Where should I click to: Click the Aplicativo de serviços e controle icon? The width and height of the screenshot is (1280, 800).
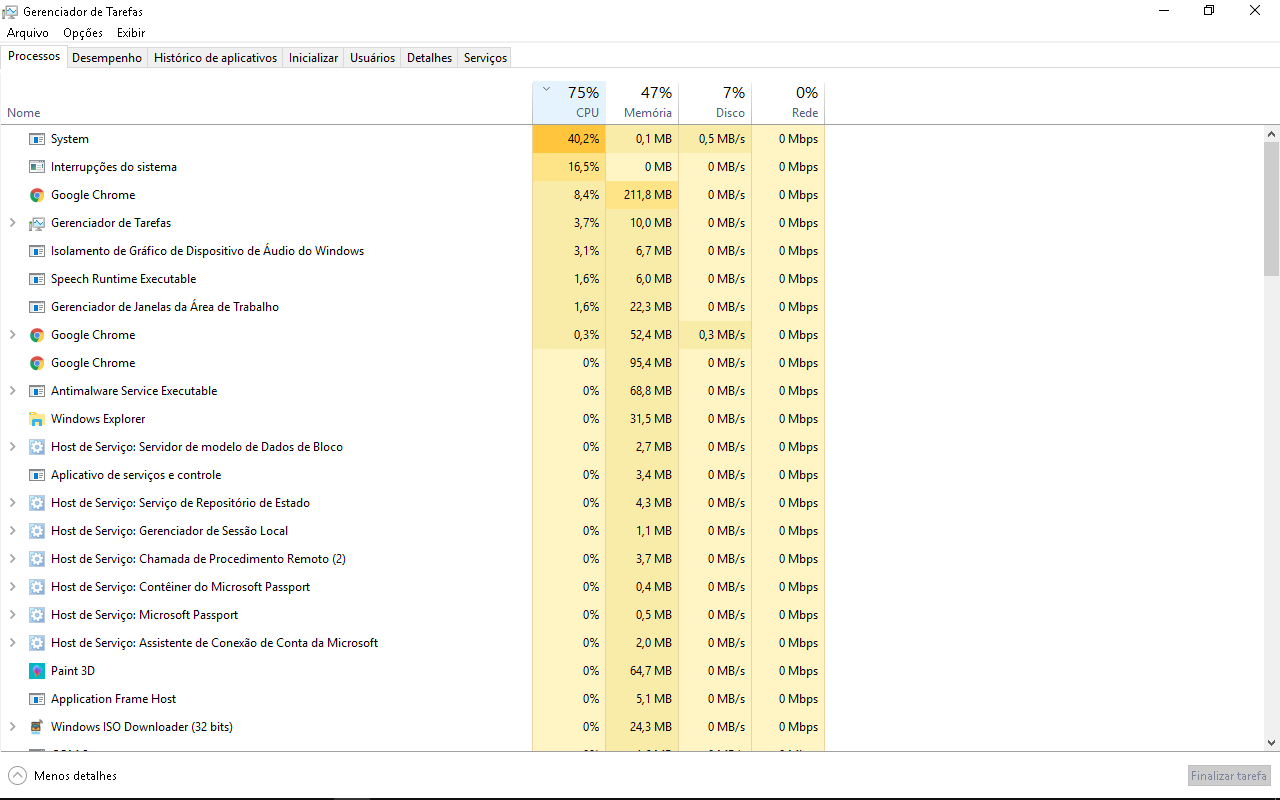tap(37, 475)
